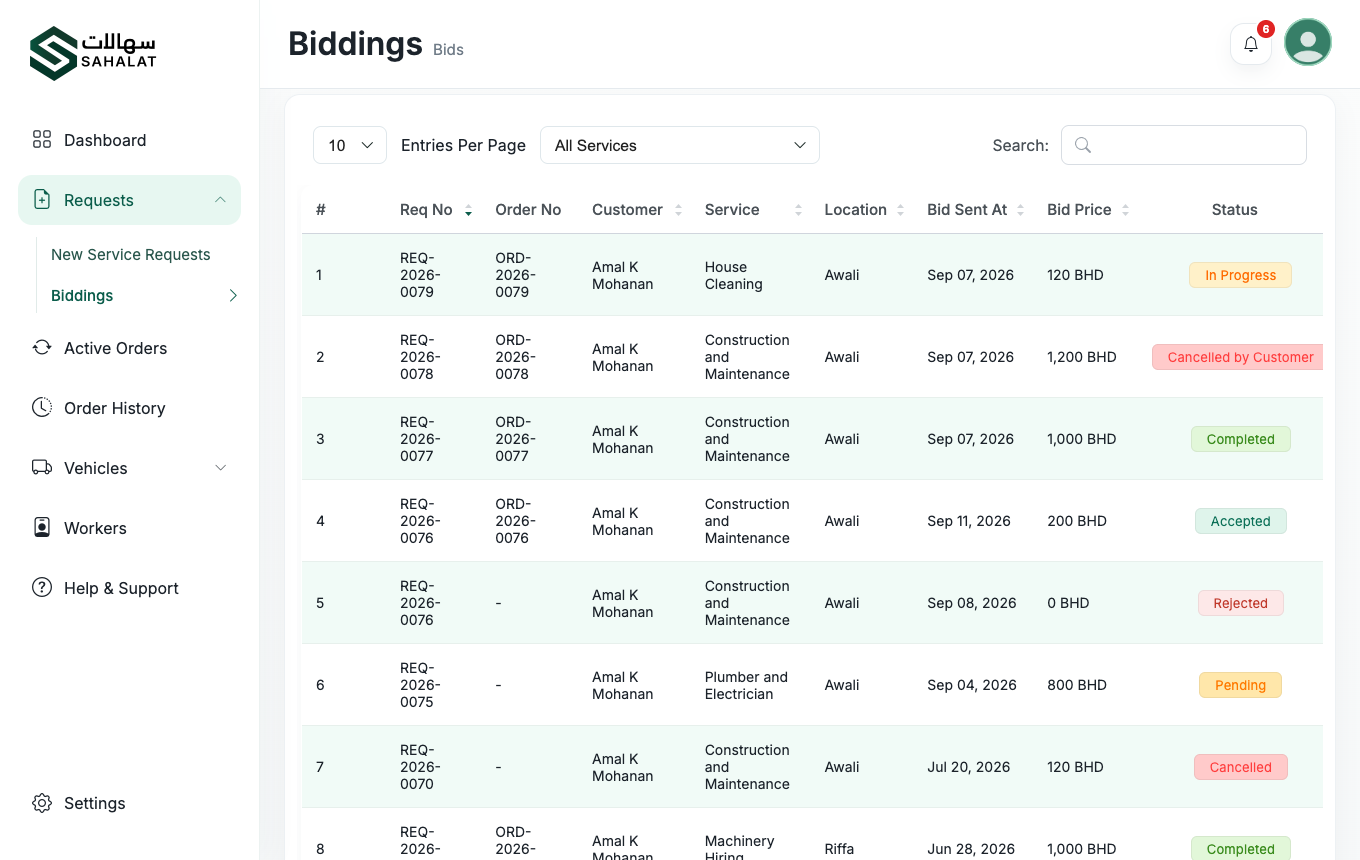
Task: Click the Biddings sidebar link
Action: tap(82, 296)
